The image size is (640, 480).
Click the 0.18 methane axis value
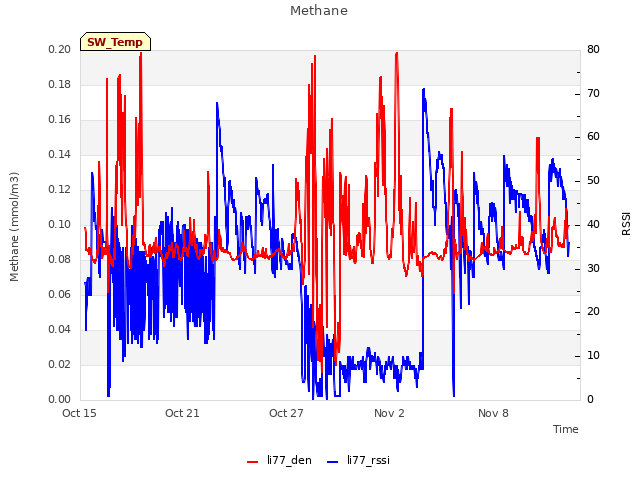60,84
